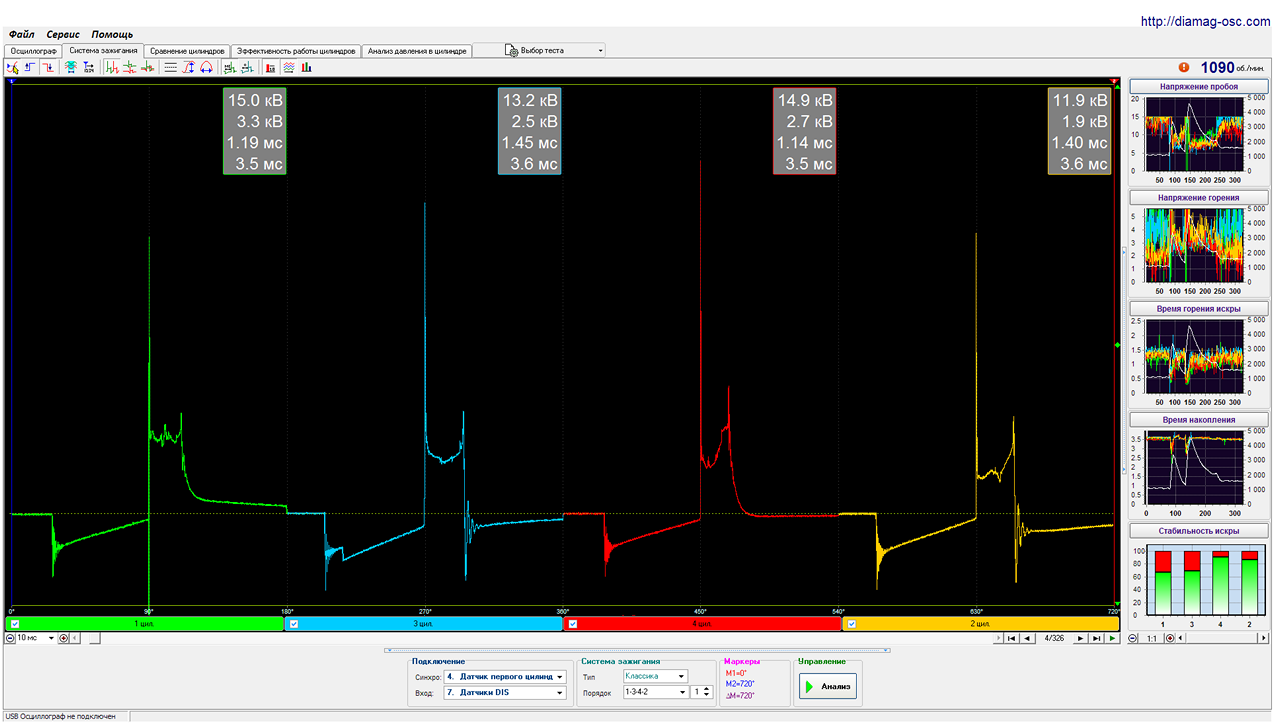The height and width of the screenshot is (725, 1280).
Task: Open the Сервис menu
Action: pos(63,34)
